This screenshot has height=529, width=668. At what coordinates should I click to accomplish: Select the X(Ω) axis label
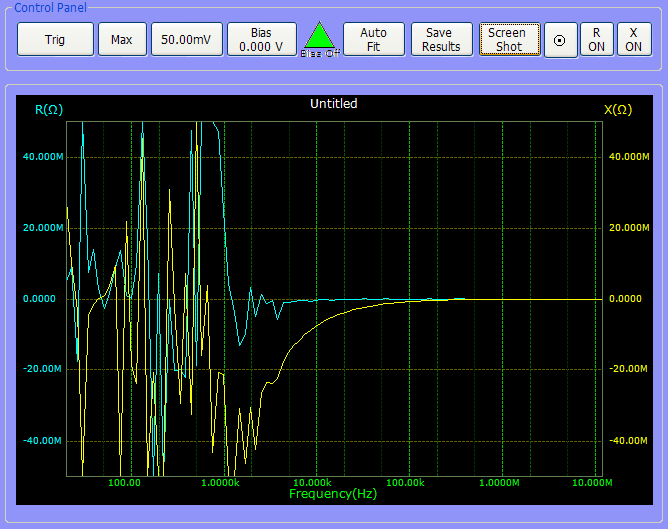[x=619, y=110]
